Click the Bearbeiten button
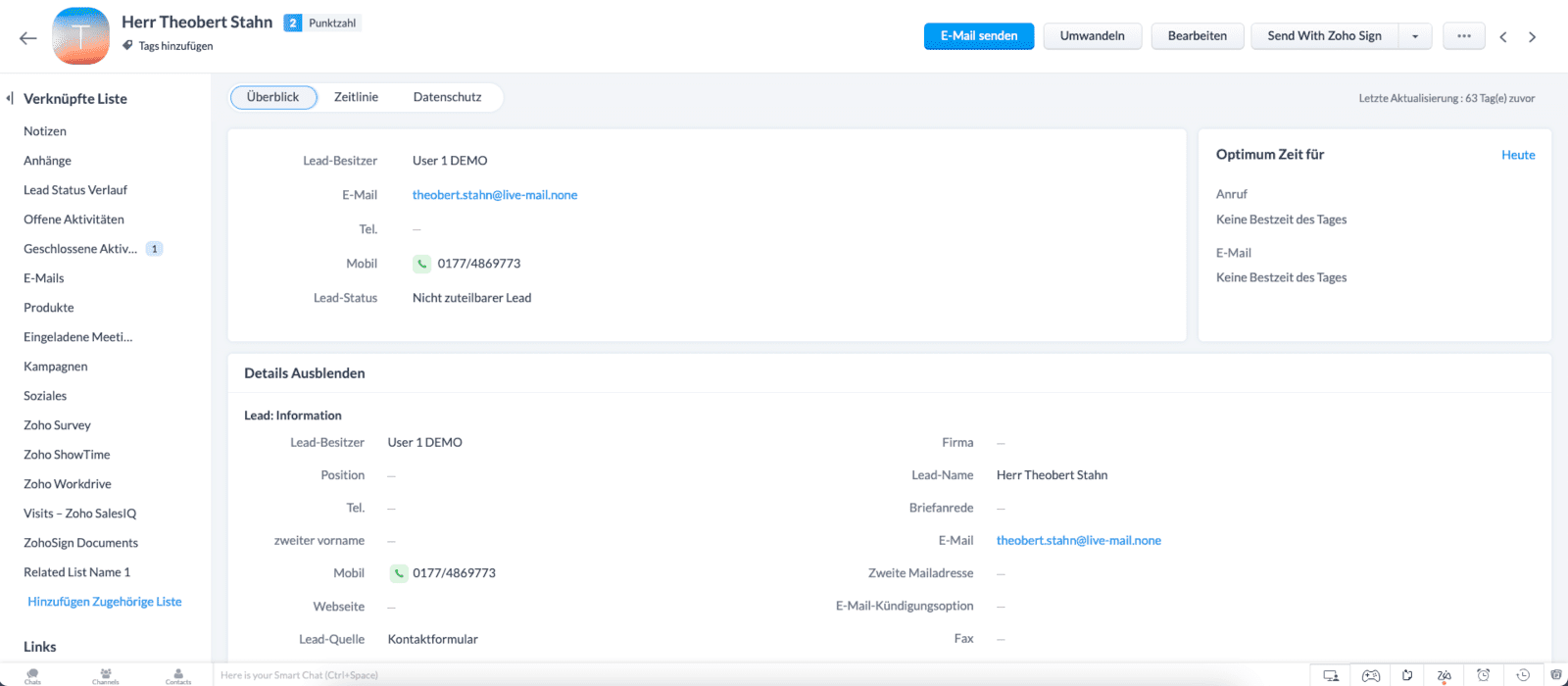1568x686 pixels. point(1197,36)
